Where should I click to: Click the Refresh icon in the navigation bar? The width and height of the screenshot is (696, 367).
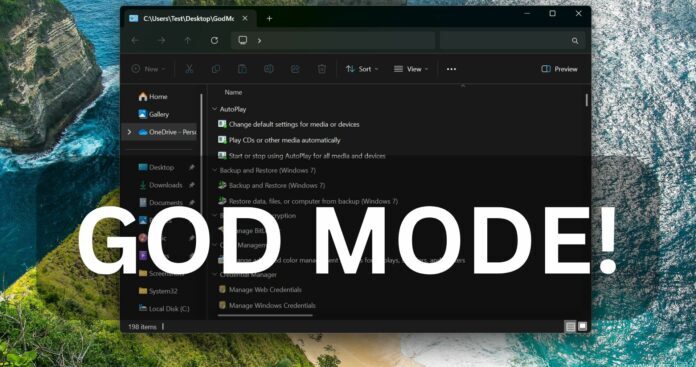[214, 41]
